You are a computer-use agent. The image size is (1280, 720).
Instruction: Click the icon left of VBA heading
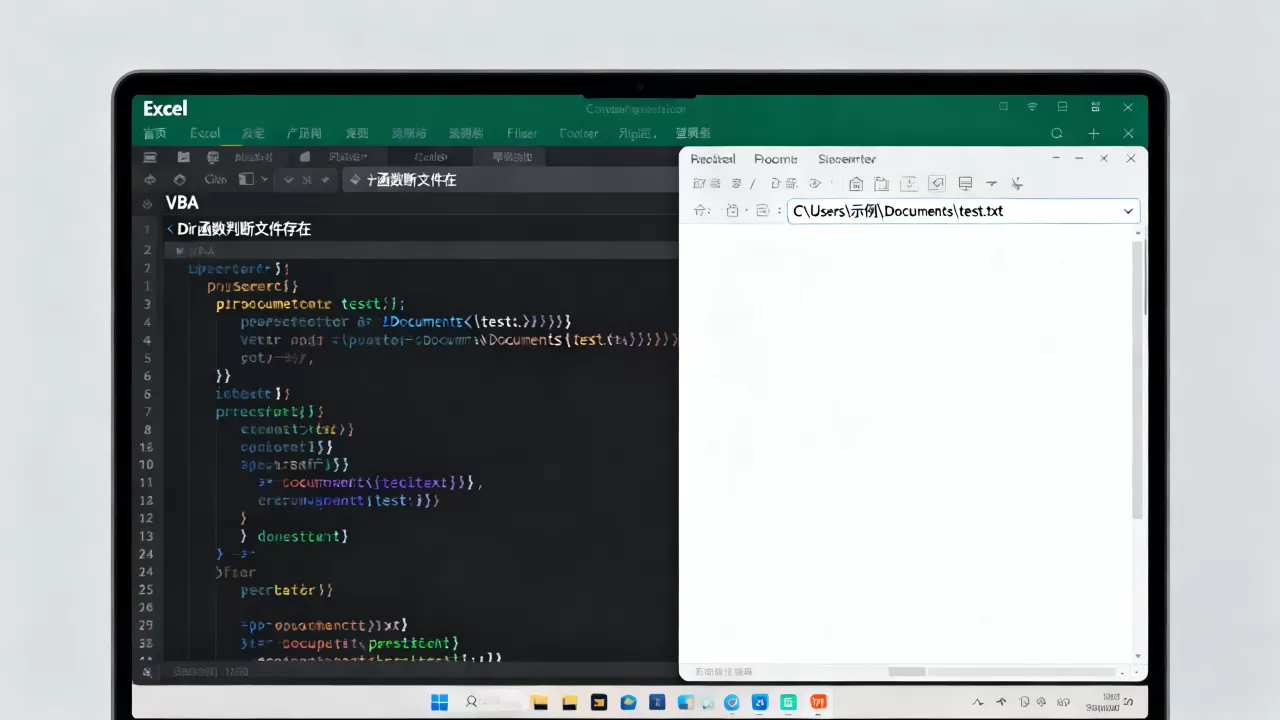point(148,204)
